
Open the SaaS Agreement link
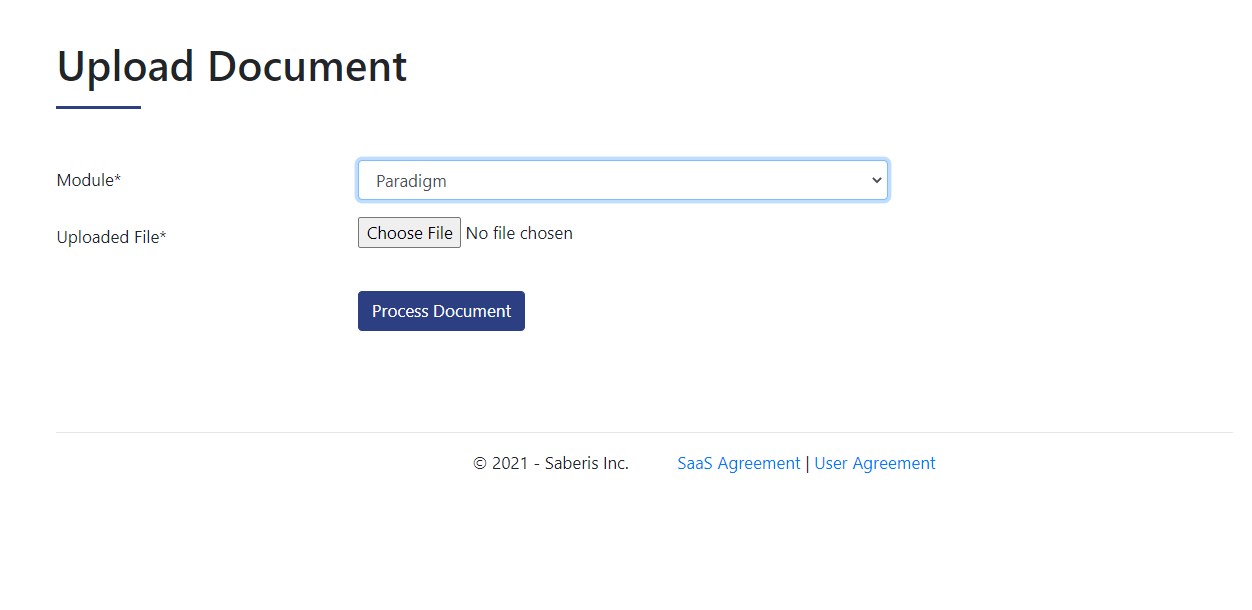(738, 464)
